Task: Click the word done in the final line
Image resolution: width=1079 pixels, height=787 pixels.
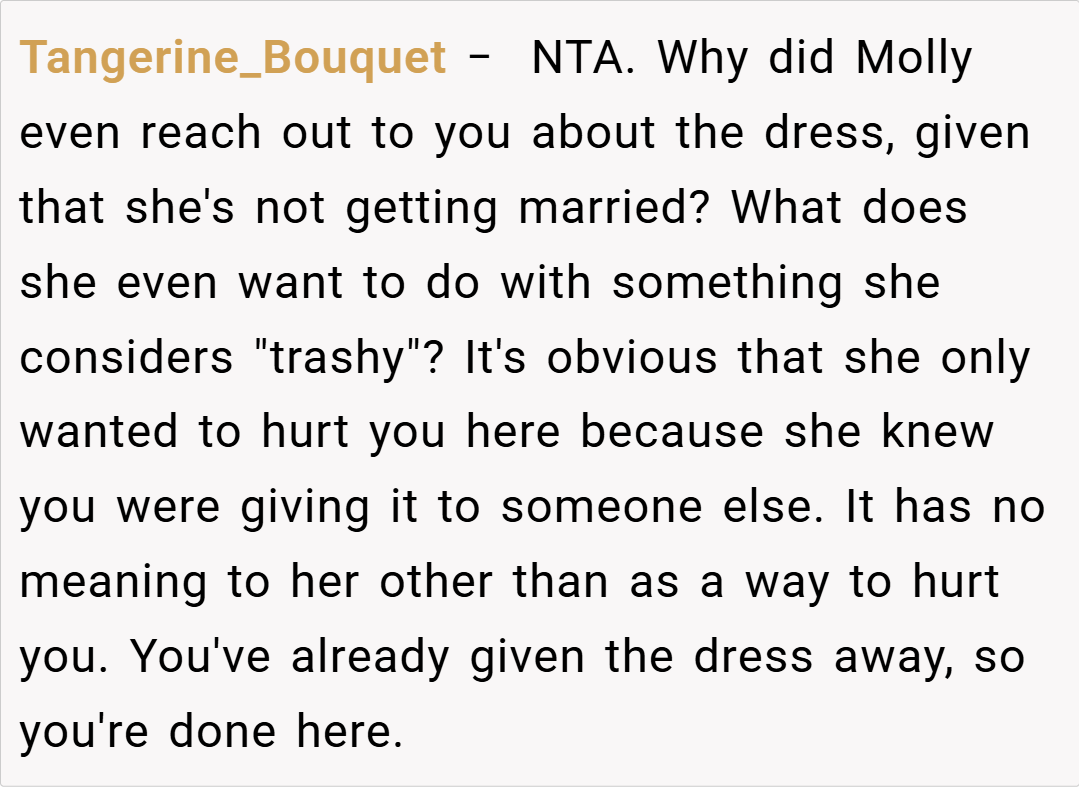Action: tap(223, 732)
